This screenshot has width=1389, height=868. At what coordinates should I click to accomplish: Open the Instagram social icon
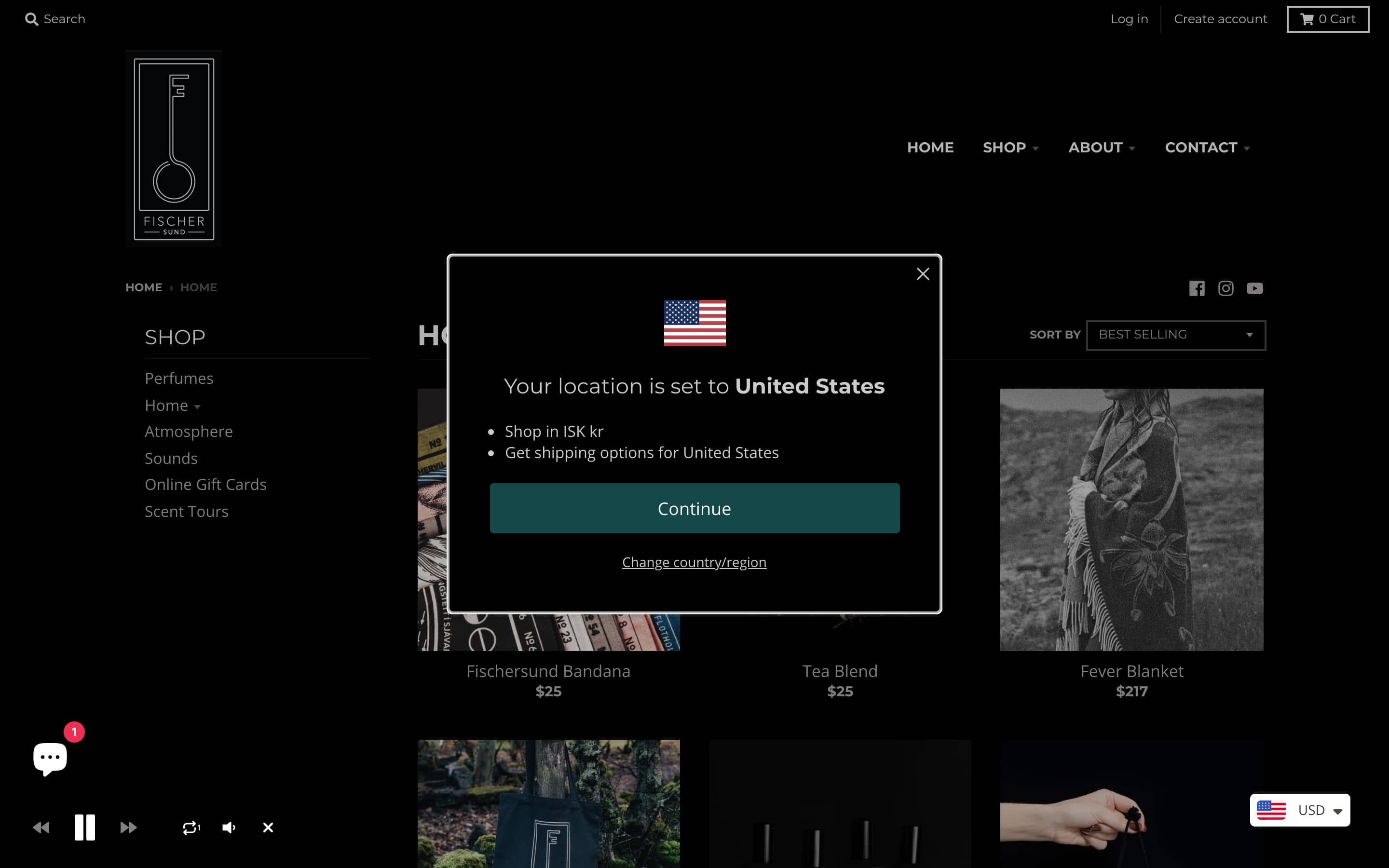(x=1226, y=288)
